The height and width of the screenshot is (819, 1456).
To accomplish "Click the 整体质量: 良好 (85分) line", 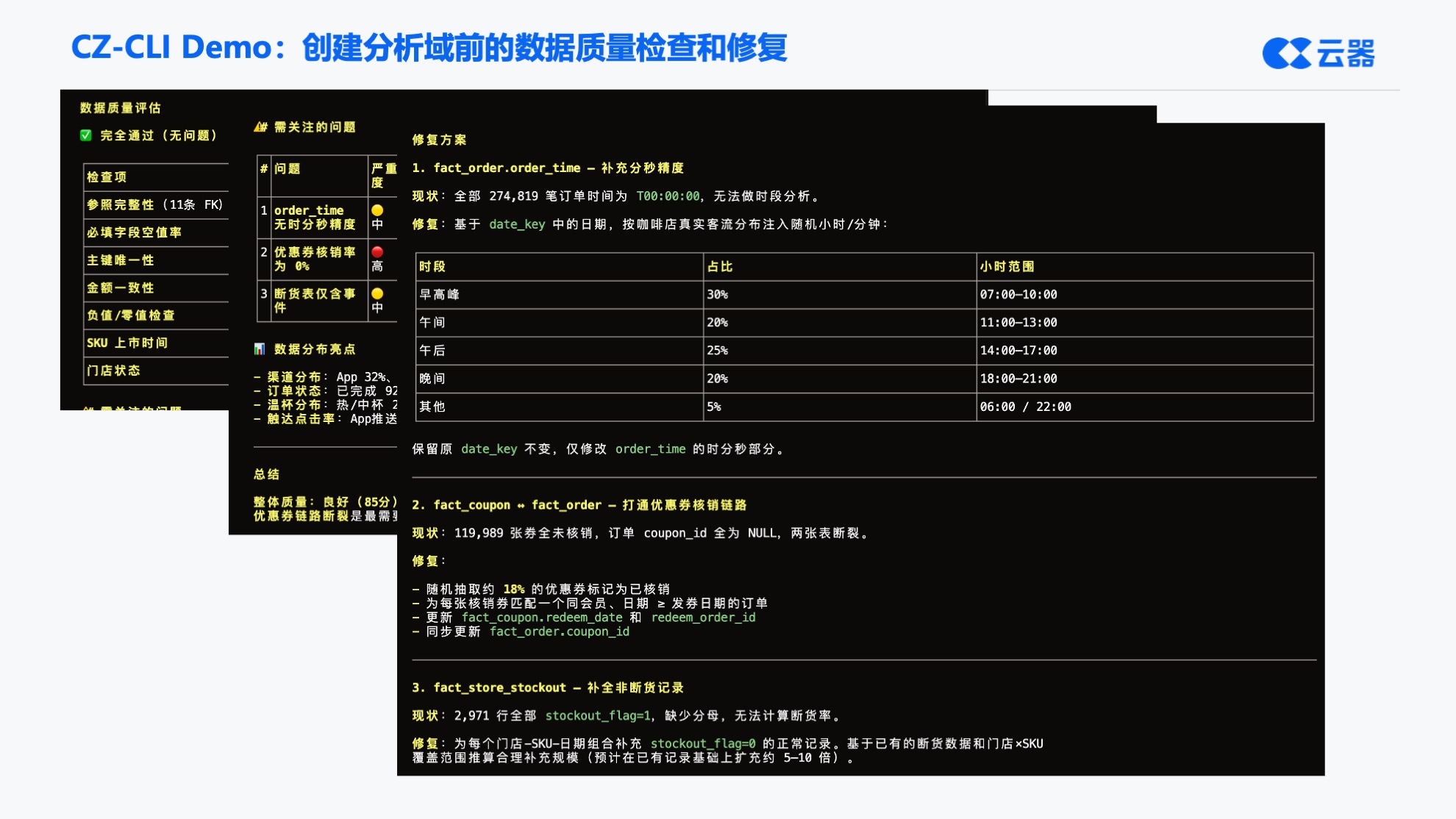I will [x=325, y=502].
